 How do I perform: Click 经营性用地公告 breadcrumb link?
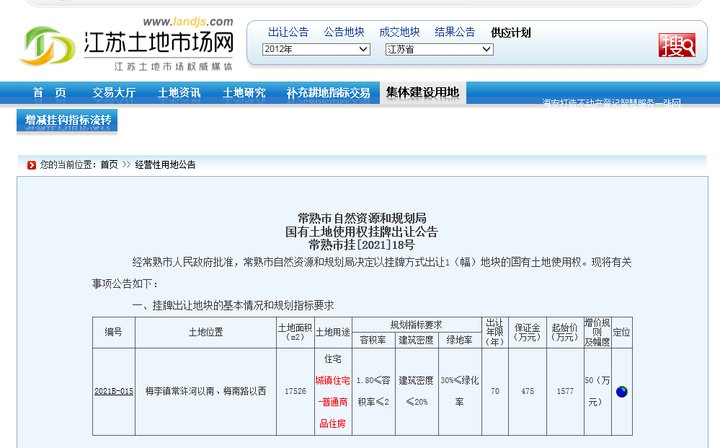165,165
